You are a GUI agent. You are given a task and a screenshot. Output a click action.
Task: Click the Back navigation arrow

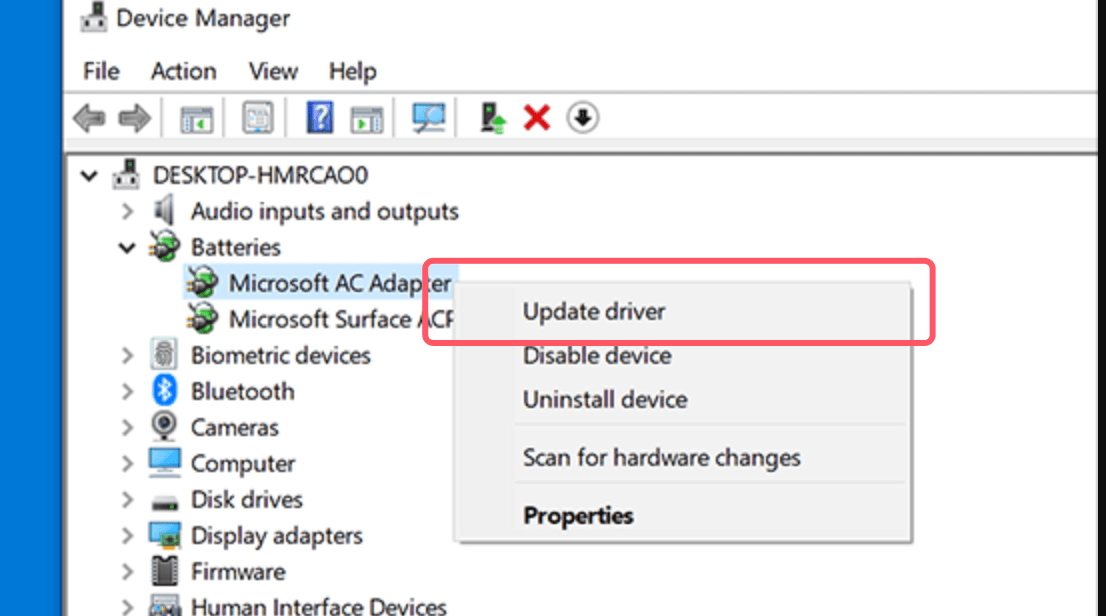pyautogui.click(x=91, y=117)
